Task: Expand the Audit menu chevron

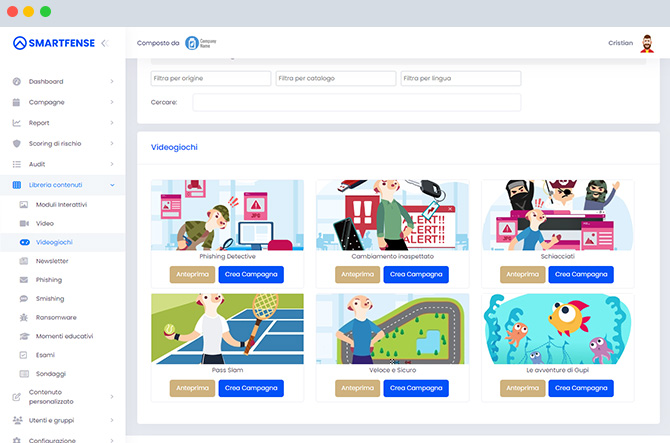Action: coord(112,164)
